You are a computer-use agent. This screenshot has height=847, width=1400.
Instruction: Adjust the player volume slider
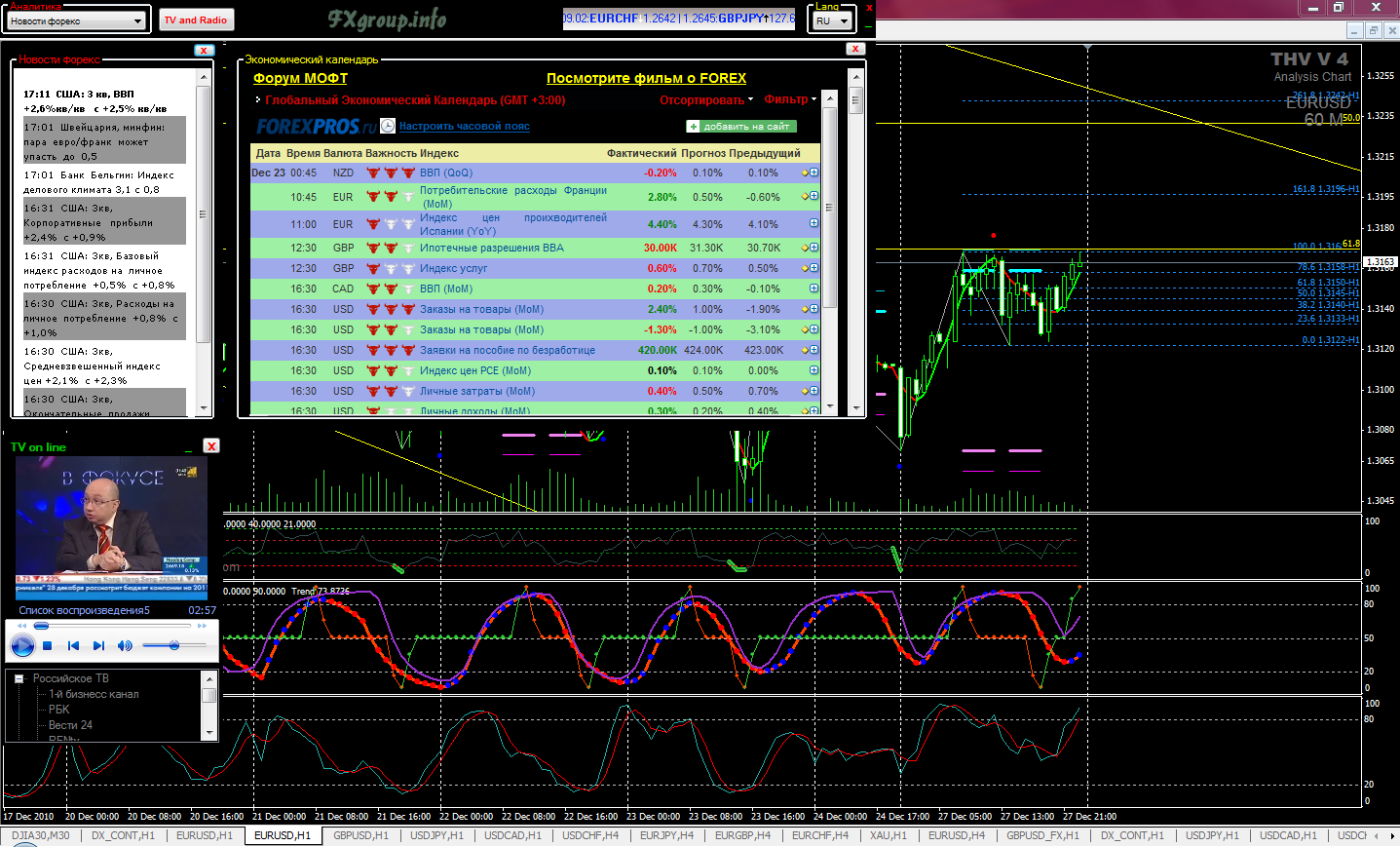pyautogui.click(x=174, y=645)
